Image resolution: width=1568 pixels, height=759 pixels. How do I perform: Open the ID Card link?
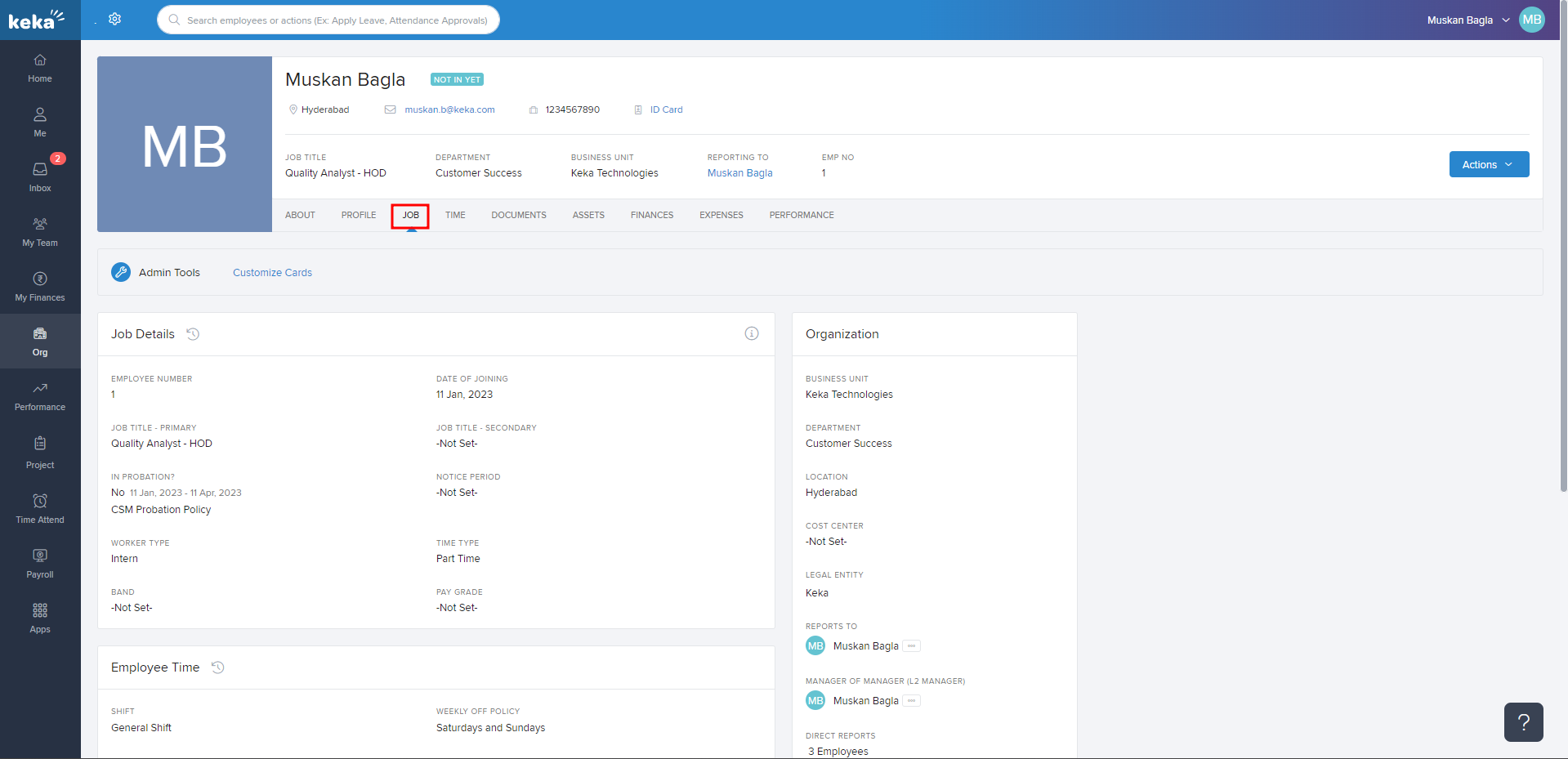pos(666,109)
